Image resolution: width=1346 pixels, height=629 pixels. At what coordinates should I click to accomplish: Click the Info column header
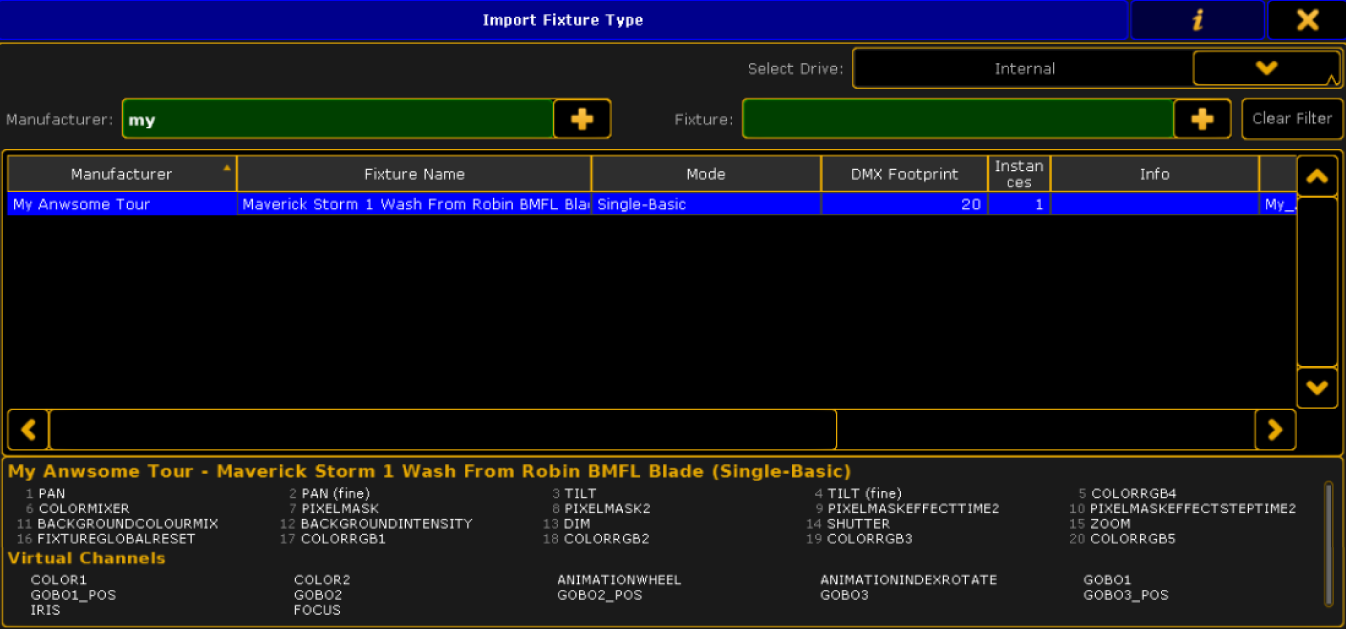point(1154,174)
